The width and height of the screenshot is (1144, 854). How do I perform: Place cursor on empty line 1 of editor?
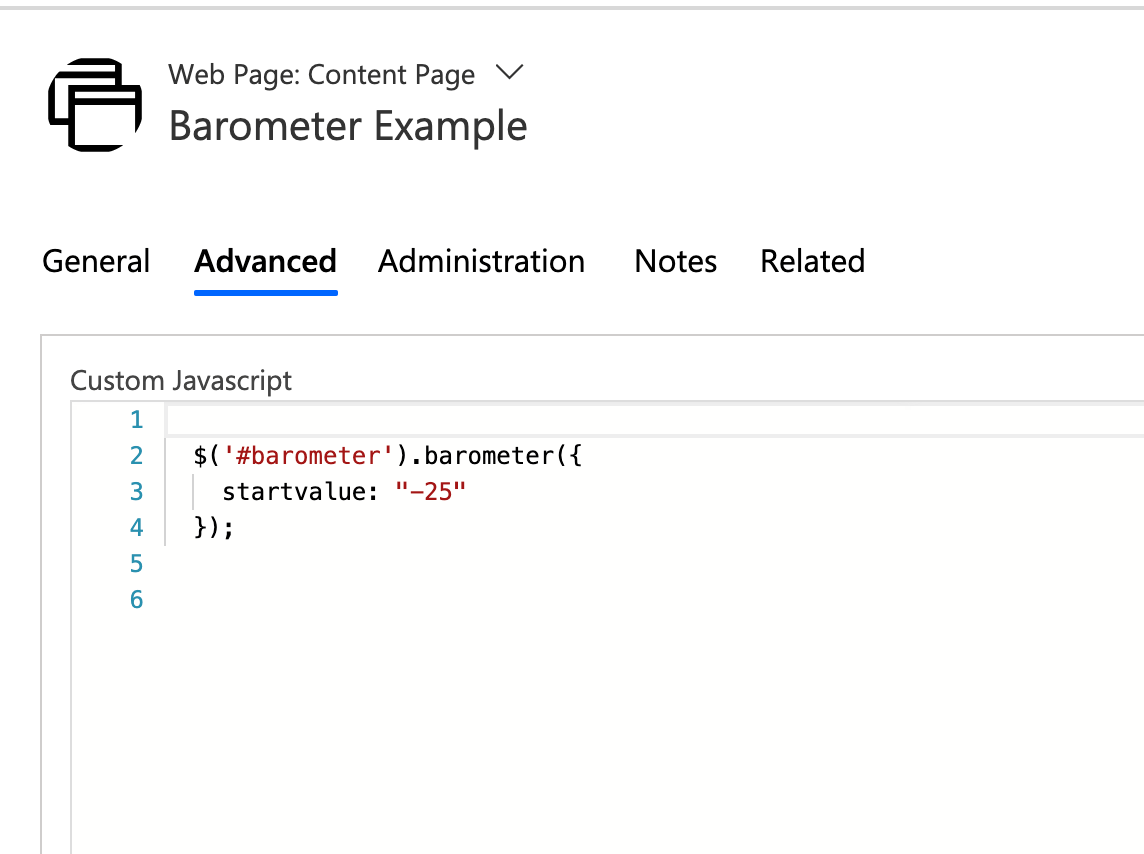pyautogui.click(x=600, y=419)
